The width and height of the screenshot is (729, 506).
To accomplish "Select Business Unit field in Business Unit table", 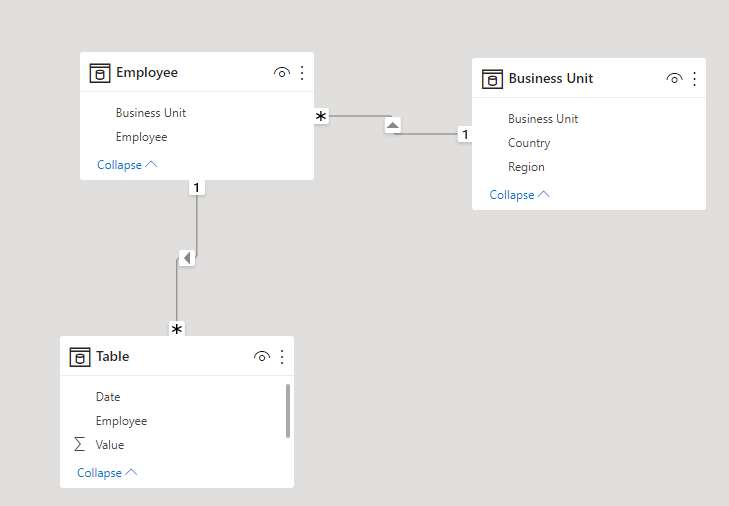I will (x=543, y=119).
